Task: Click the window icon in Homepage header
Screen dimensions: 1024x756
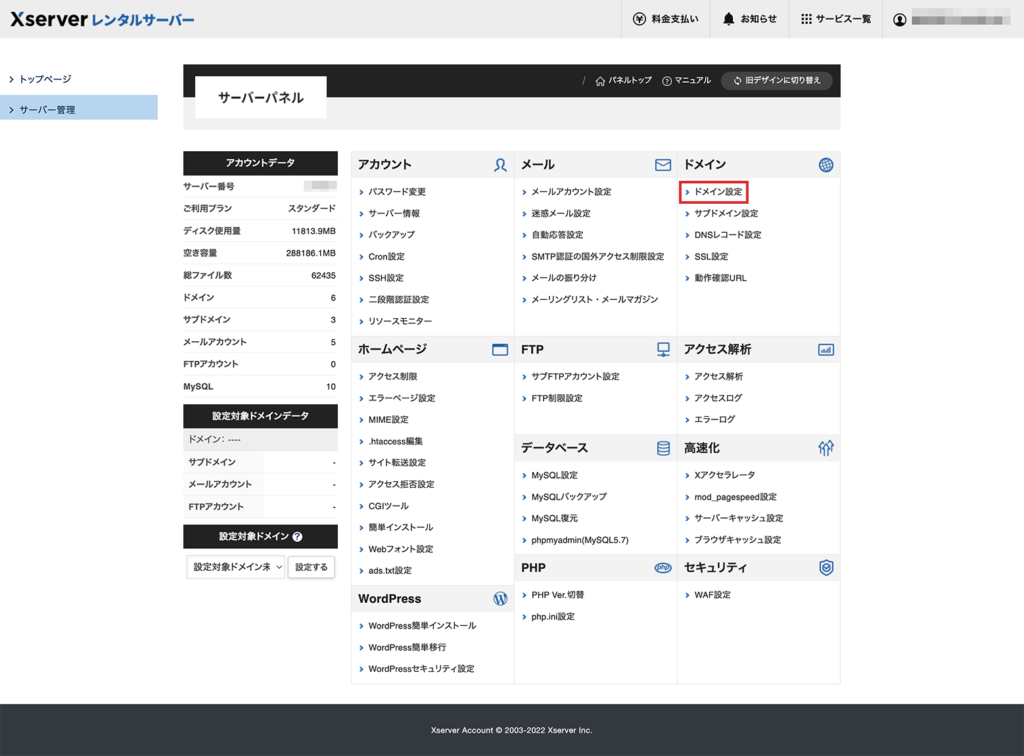Action: click(500, 350)
